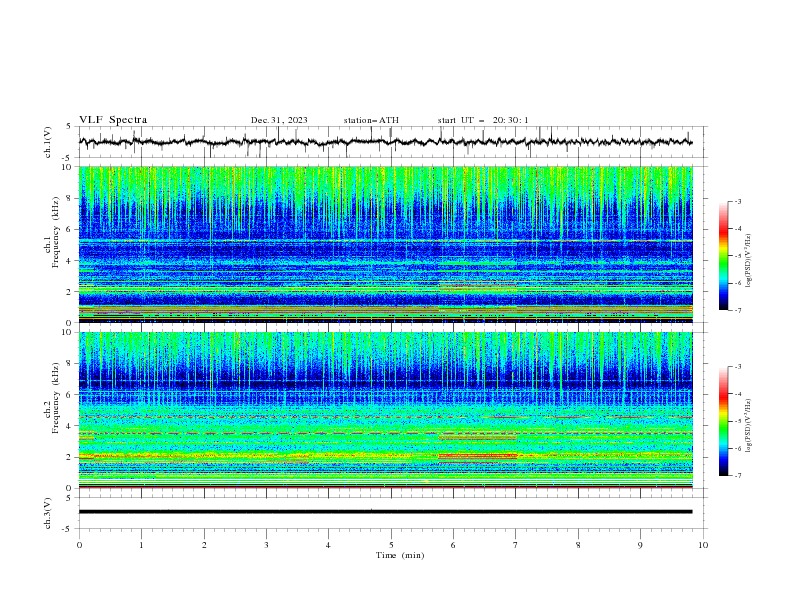
Task: Click time axis tick label '5'
Action: [x=391, y=545]
